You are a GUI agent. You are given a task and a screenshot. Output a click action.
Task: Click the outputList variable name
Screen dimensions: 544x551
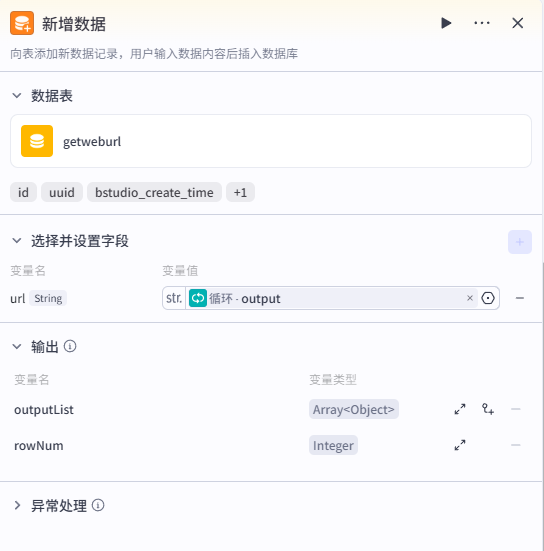click(44, 409)
